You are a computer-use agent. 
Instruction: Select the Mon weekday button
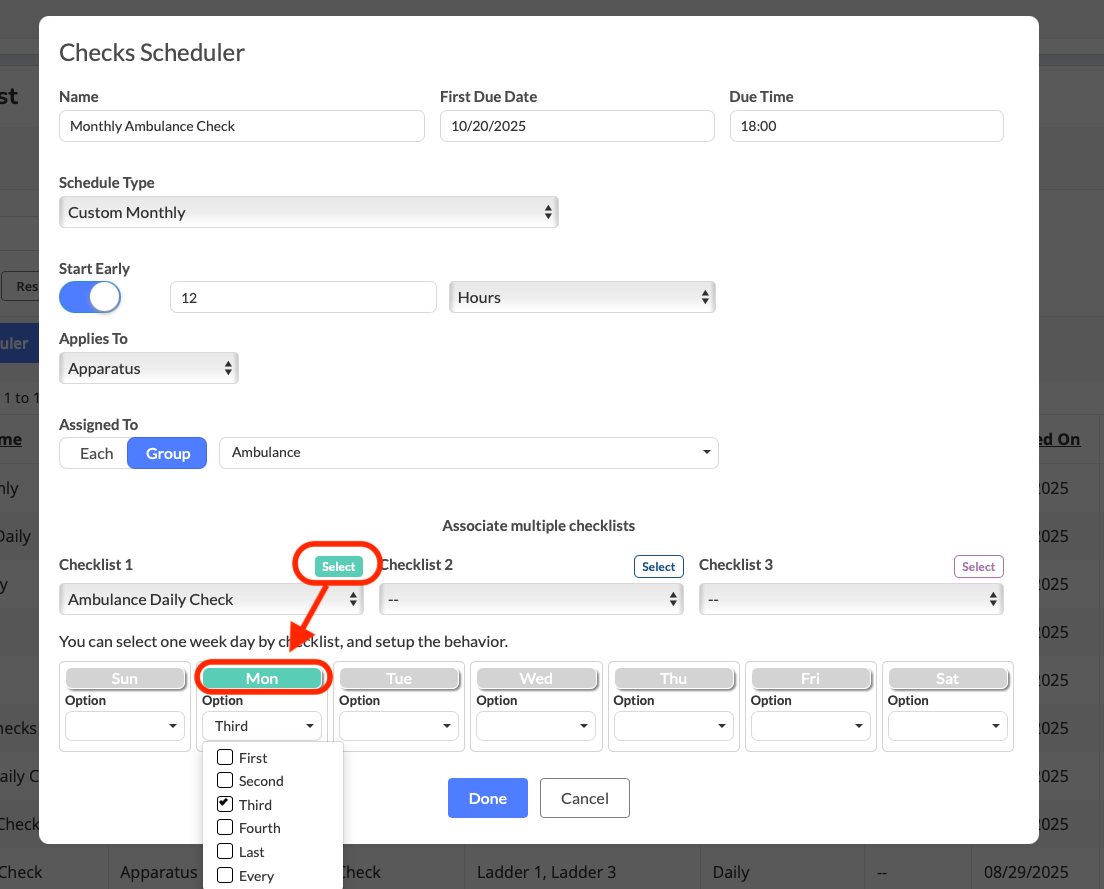(262, 678)
